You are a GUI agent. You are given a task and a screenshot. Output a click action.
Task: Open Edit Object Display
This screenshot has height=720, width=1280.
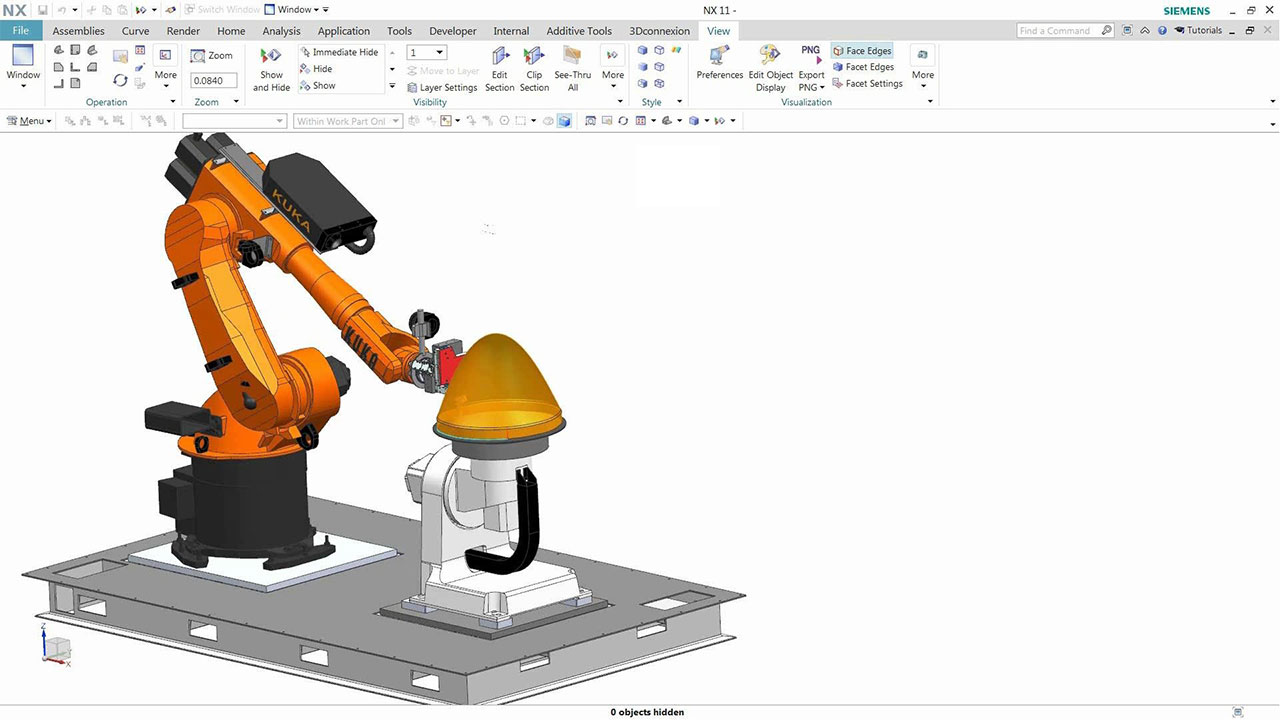(770, 69)
